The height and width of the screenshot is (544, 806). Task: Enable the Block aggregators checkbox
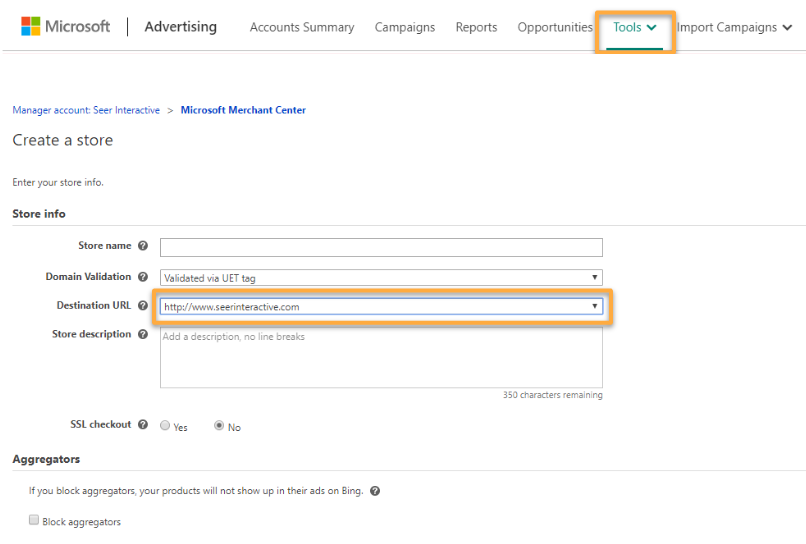(x=34, y=521)
